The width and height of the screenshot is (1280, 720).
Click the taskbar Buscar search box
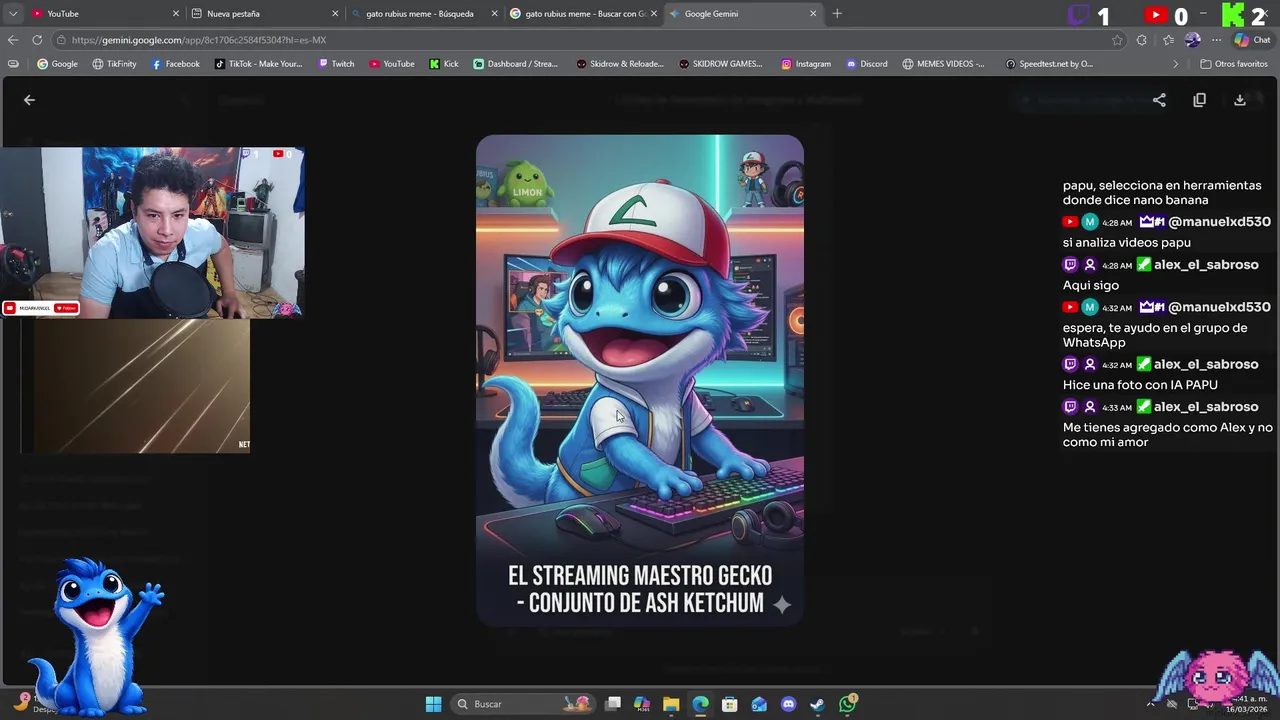(x=522, y=704)
